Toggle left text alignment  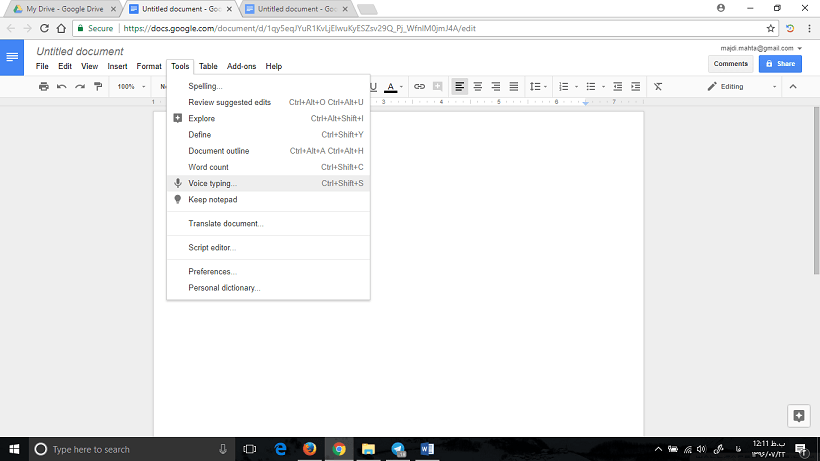tap(459, 87)
